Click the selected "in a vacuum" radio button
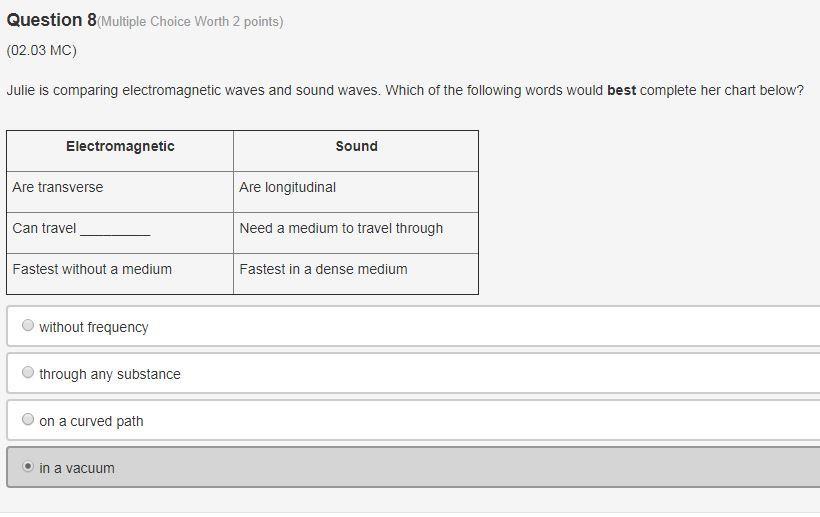The width and height of the screenshot is (820, 517). click(x=28, y=466)
